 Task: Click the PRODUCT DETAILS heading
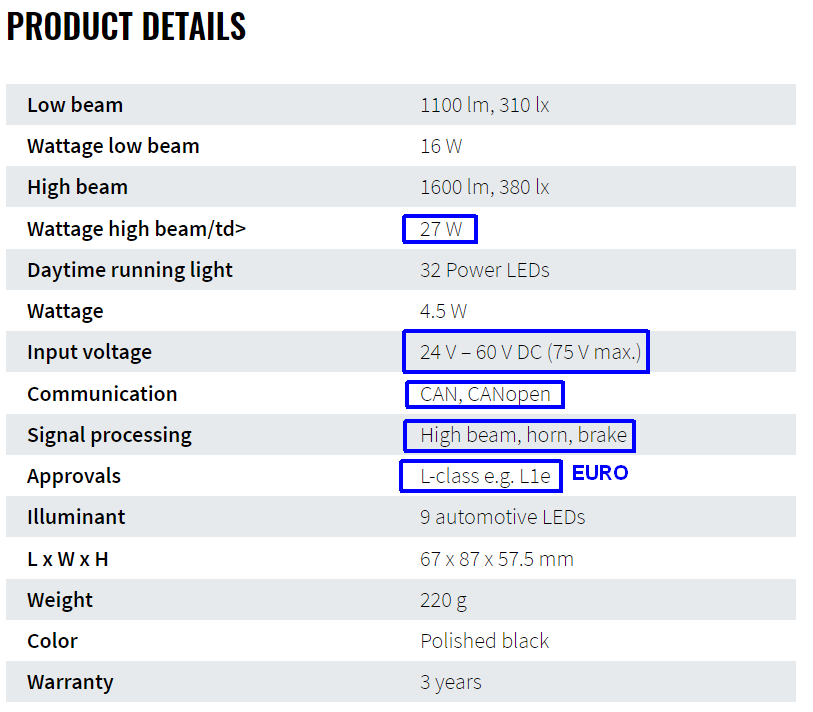click(126, 27)
